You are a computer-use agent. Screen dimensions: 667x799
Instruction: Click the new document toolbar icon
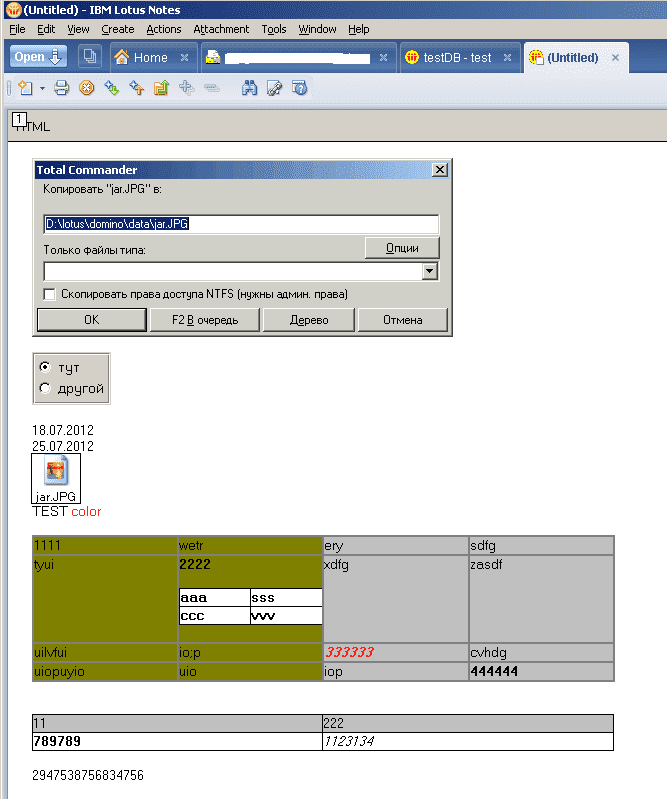(x=24, y=88)
